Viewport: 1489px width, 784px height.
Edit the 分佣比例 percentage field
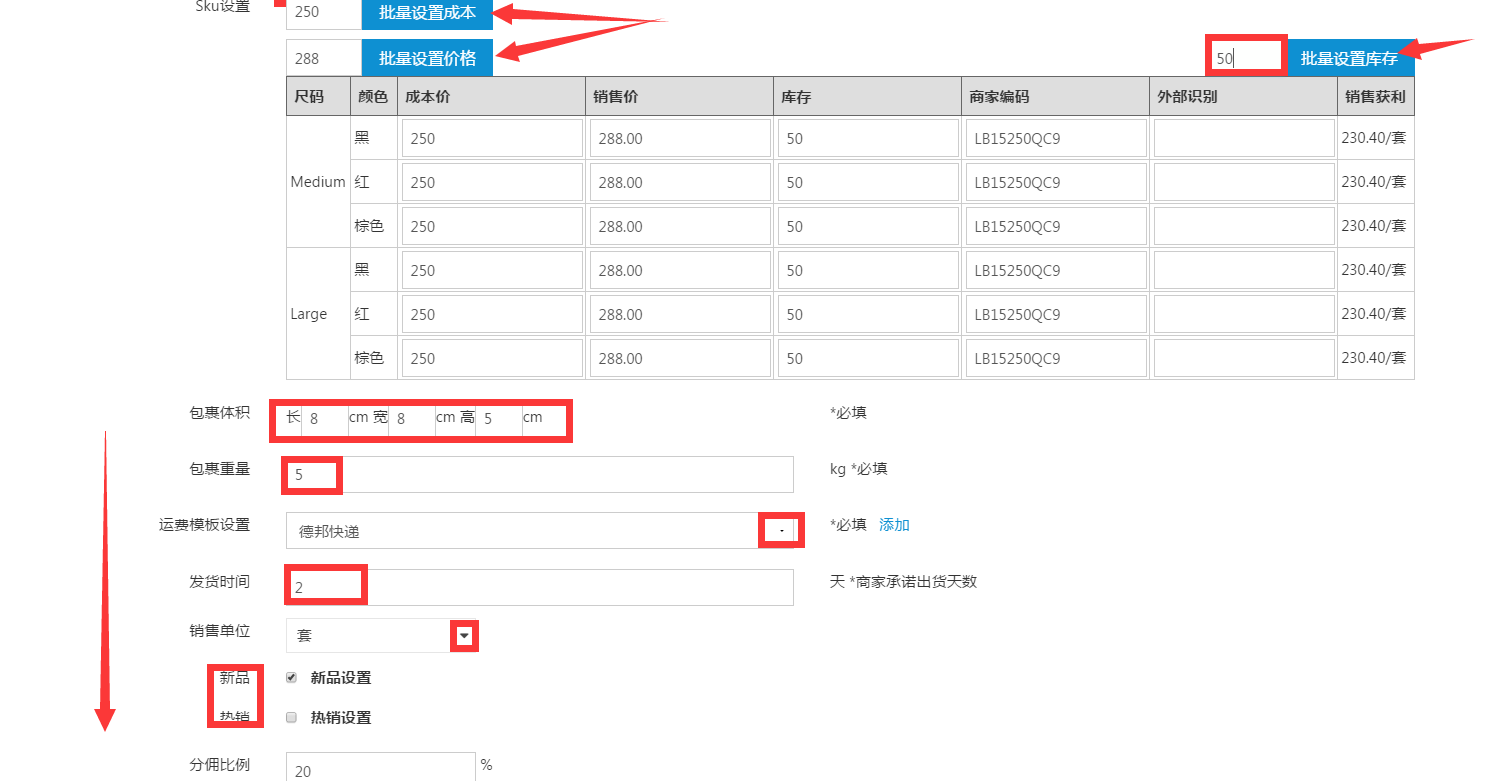380,770
